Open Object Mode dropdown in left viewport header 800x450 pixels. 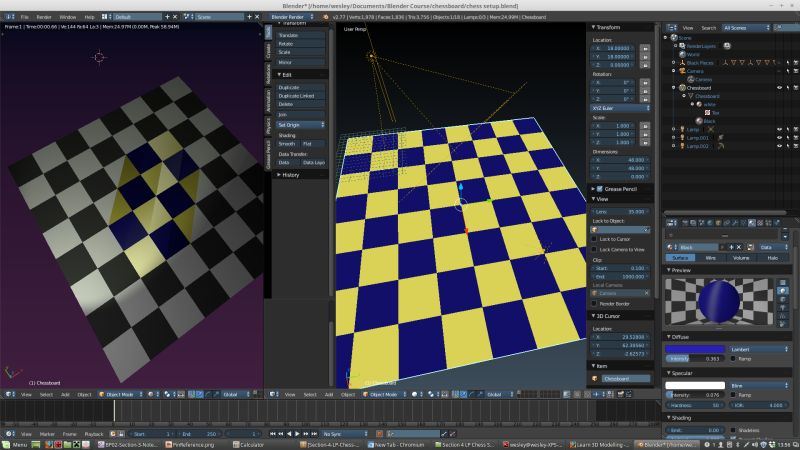click(x=120, y=394)
